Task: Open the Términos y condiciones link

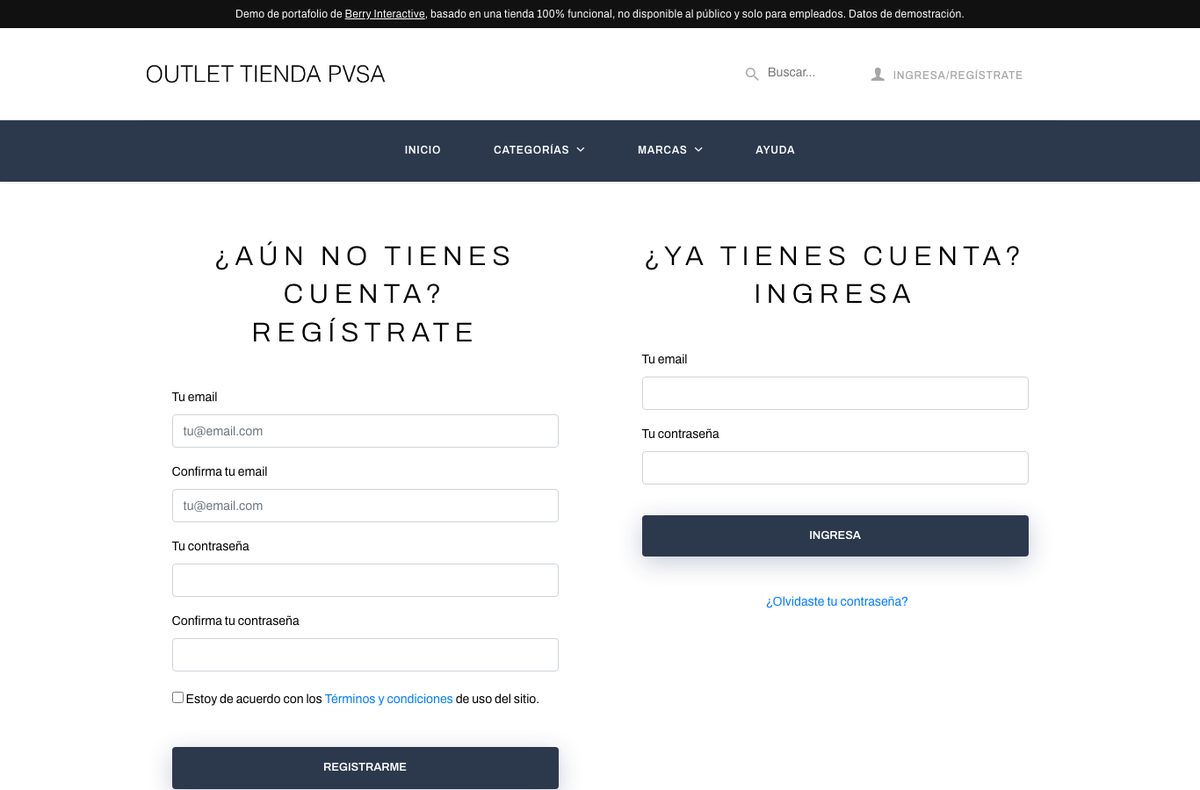Action: pos(389,699)
